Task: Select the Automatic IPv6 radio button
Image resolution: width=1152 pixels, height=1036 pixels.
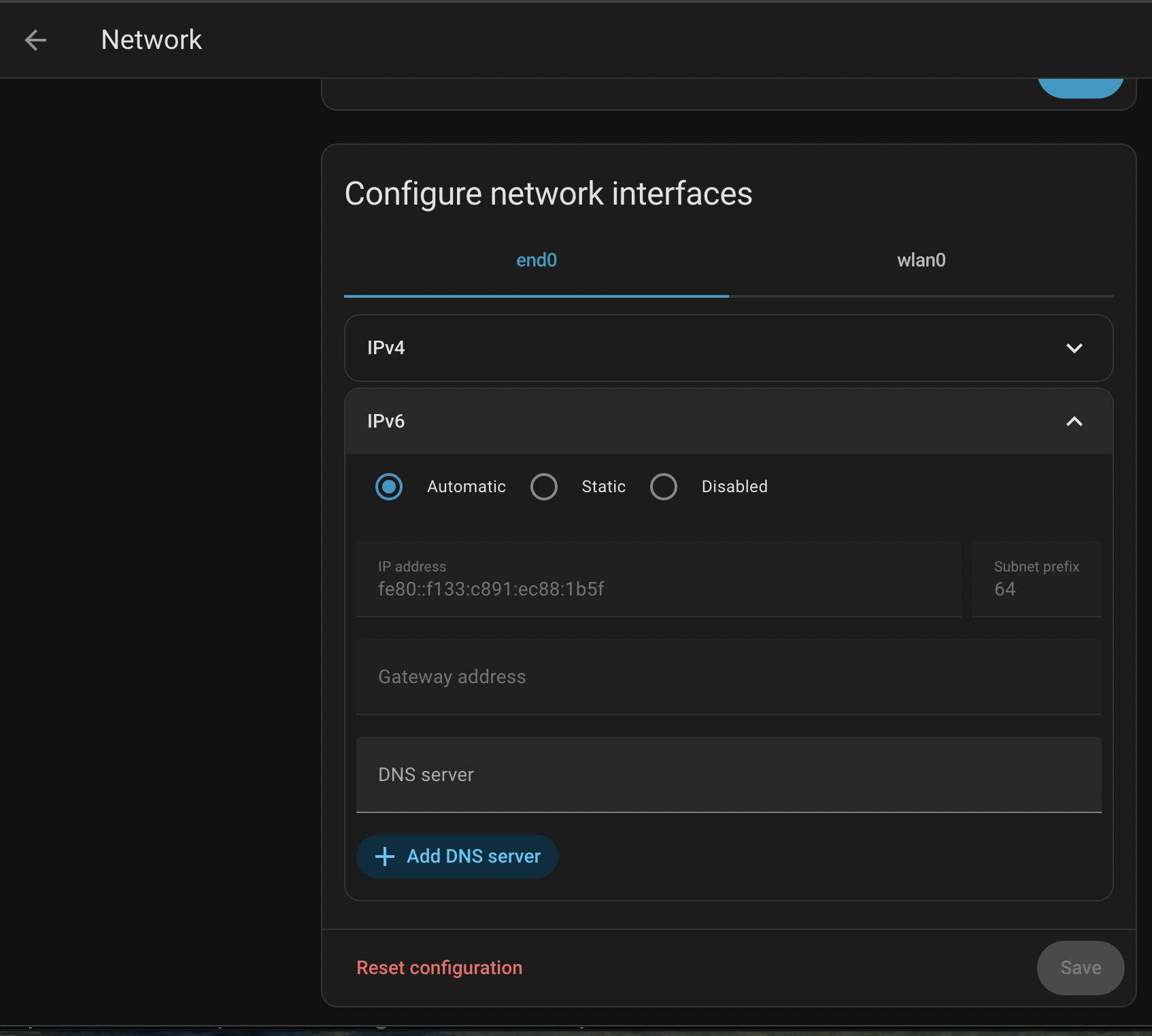Action: tap(389, 487)
